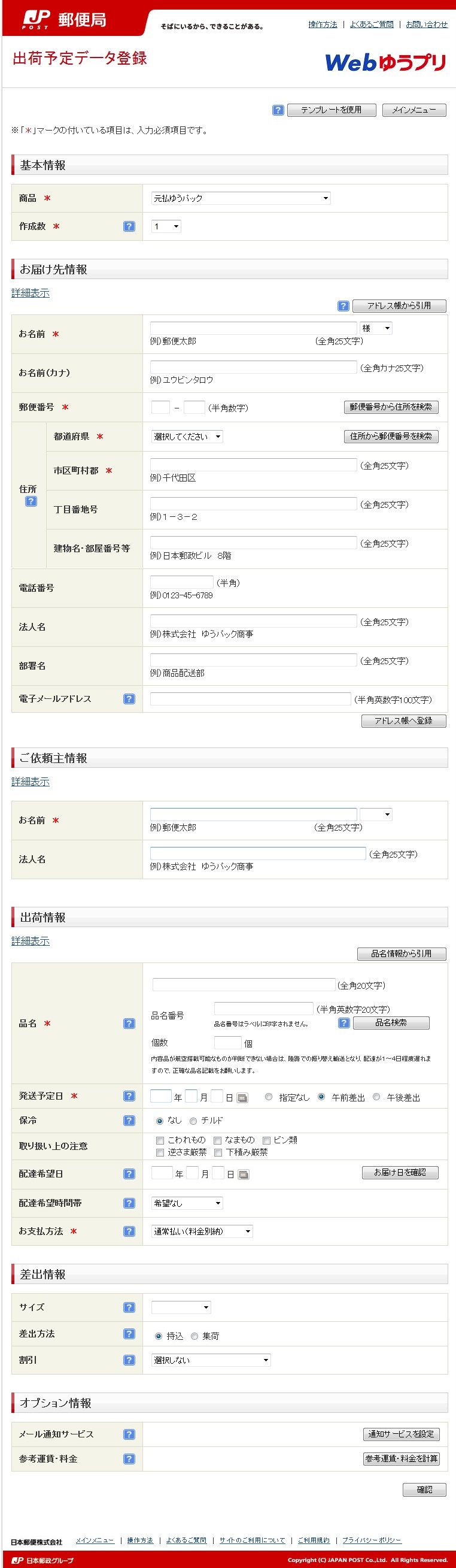Click お届け日を確認 button

pyautogui.click(x=400, y=1172)
